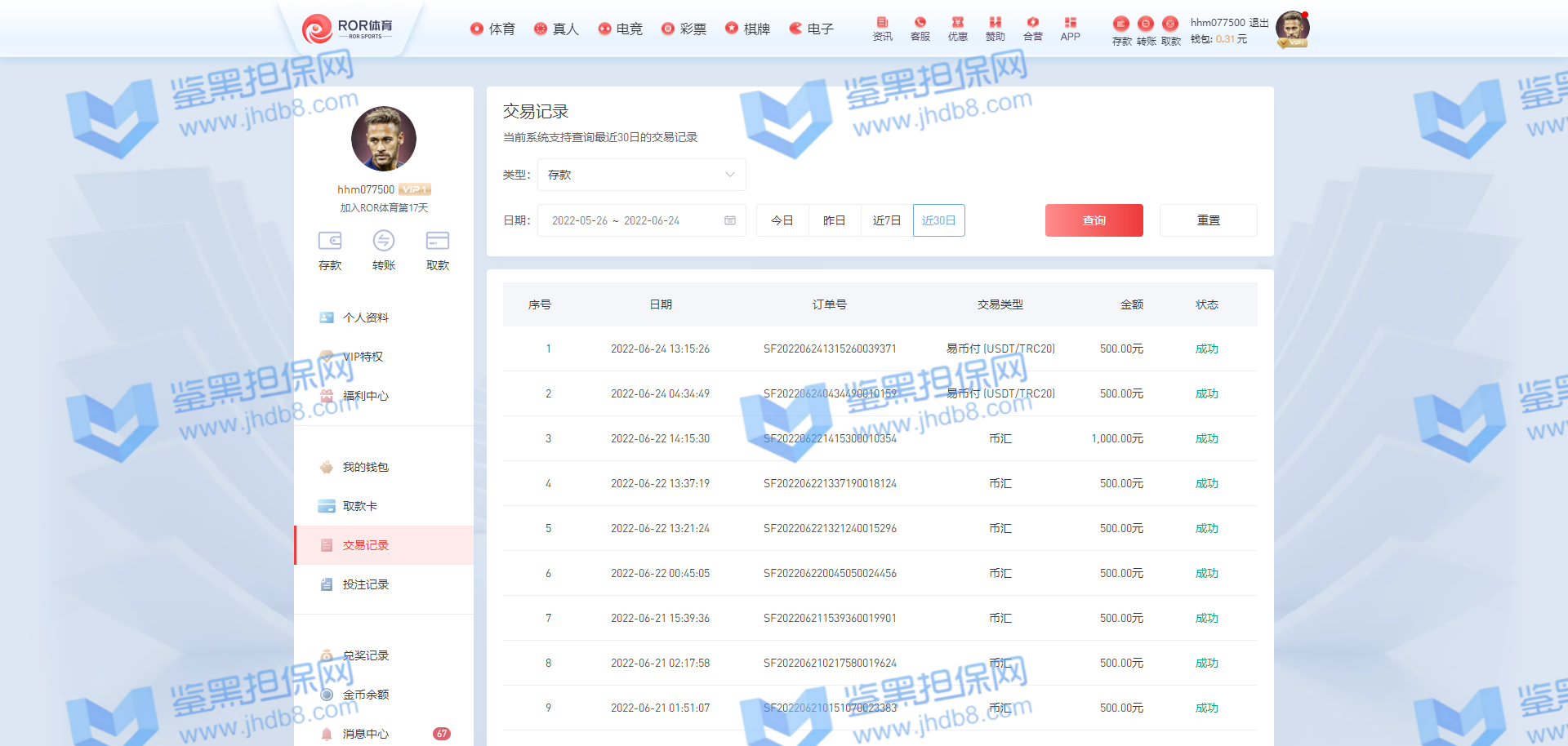1568x746 pixels.
Task: Click the 重置 reset button
Action: [1208, 220]
